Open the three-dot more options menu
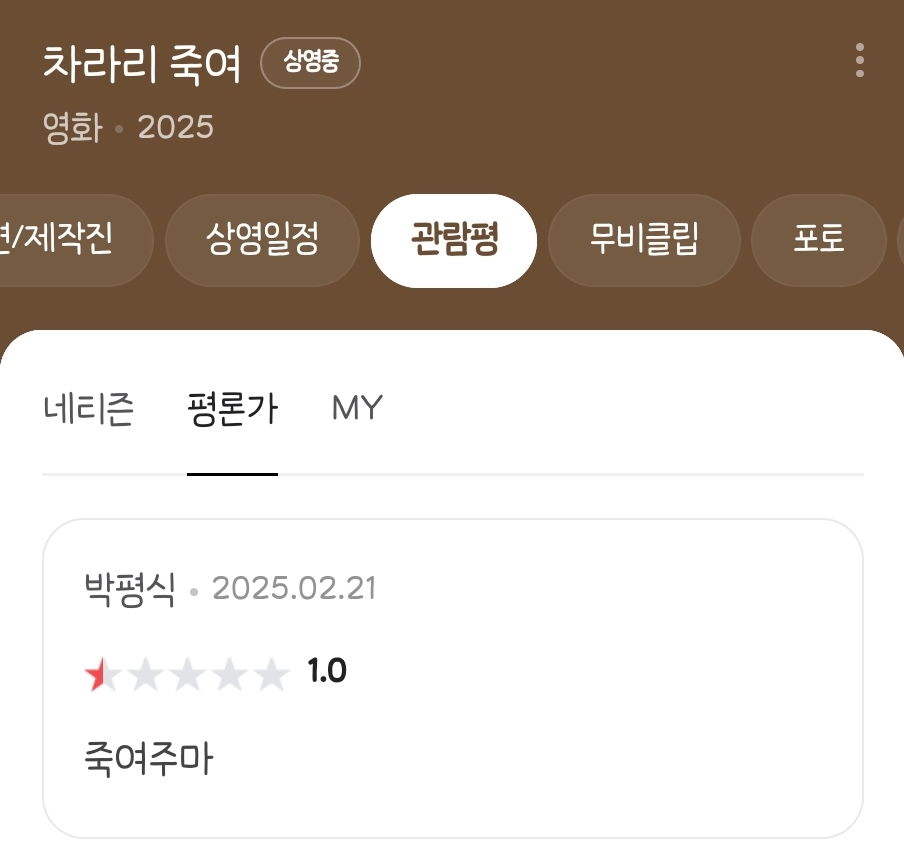 pyautogui.click(x=859, y=60)
